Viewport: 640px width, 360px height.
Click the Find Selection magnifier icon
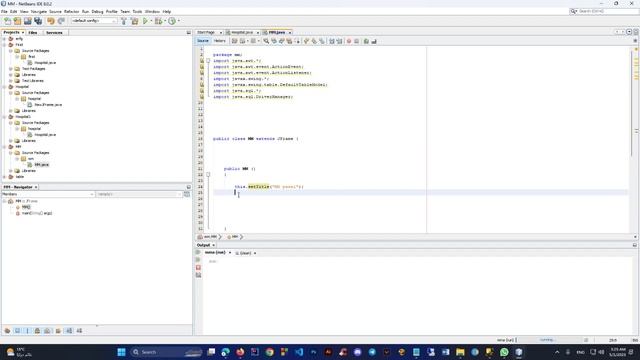coord(266,41)
